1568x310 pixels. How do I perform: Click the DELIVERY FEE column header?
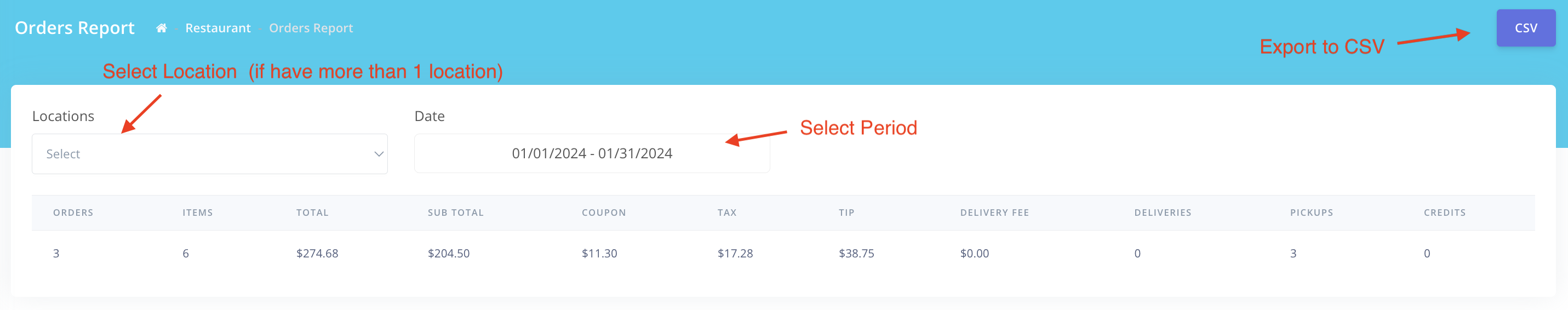[x=994, y=213]
